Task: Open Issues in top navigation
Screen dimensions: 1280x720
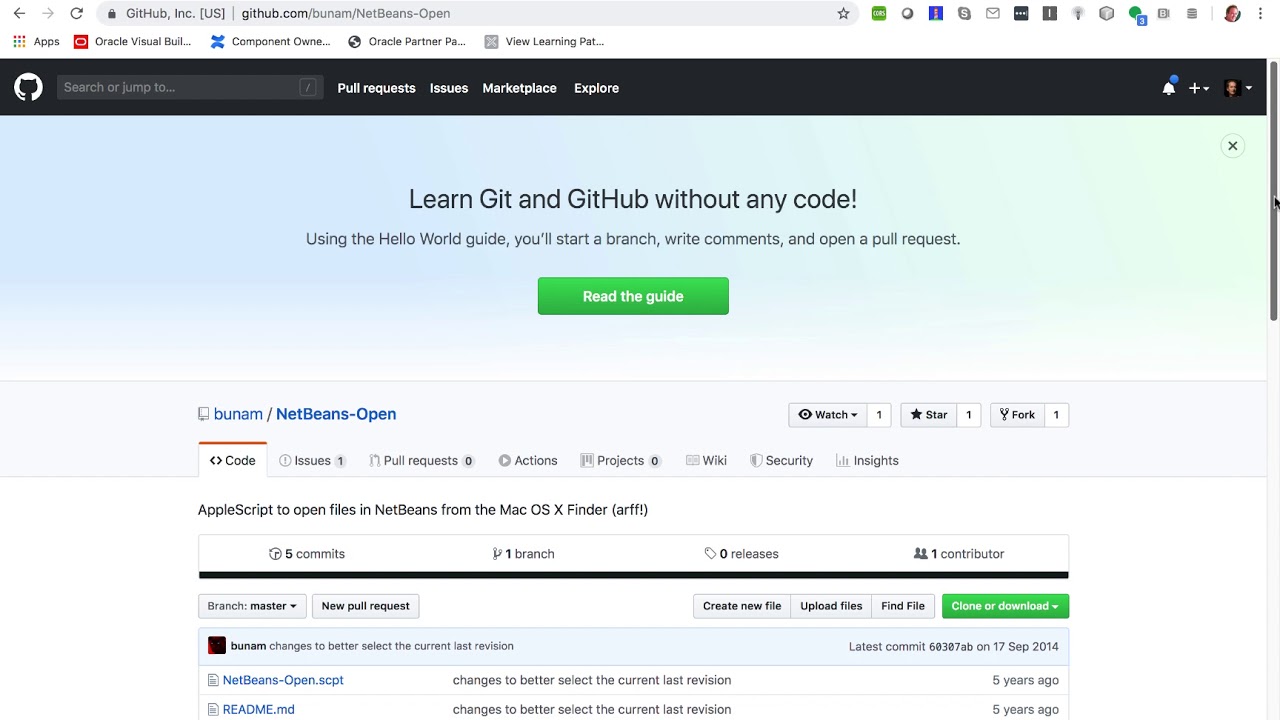Action: (x=449, y=88)
